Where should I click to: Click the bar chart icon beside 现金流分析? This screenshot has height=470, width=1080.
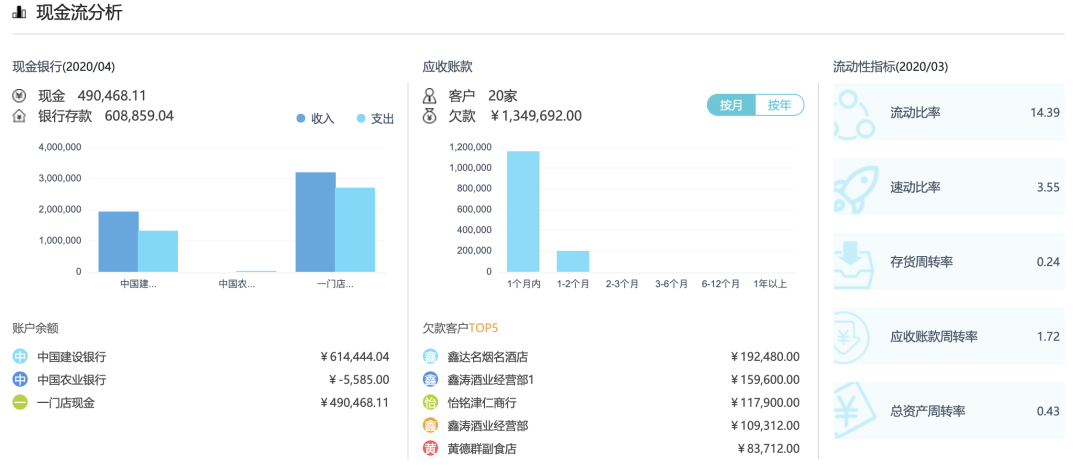19,13
